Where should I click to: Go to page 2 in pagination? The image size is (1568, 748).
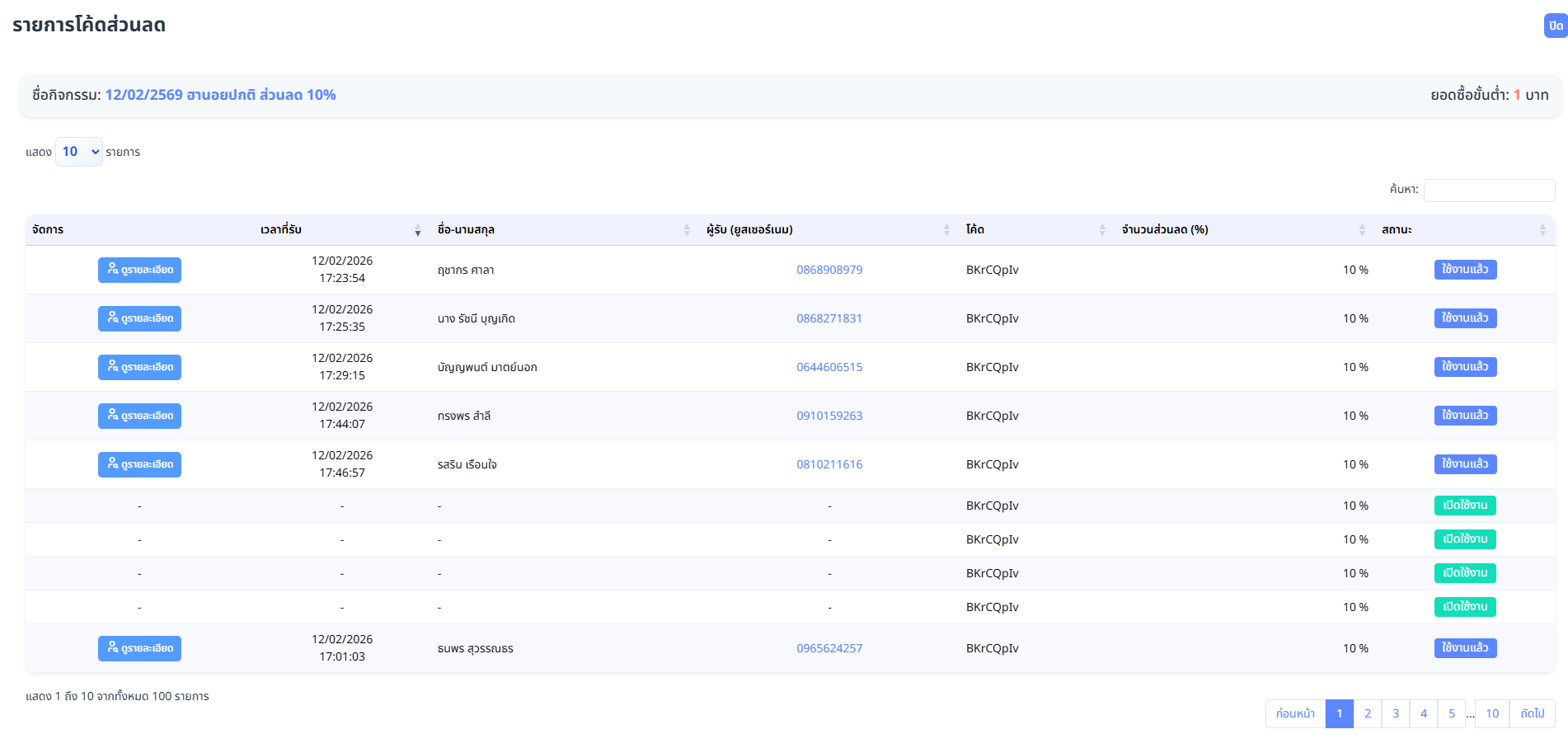tap(1367, 713)
